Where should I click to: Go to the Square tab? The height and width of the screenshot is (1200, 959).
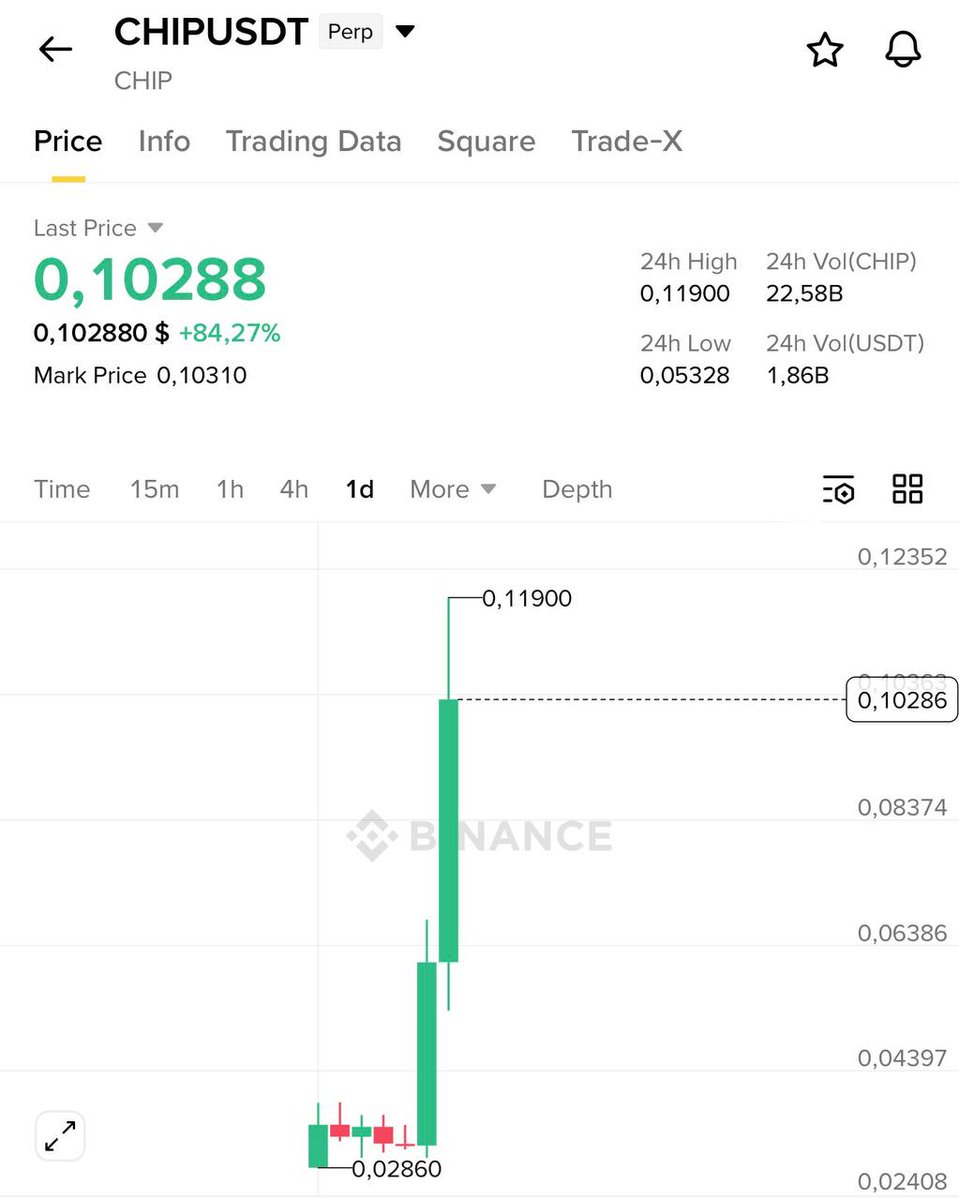click(x=486, y=142)
